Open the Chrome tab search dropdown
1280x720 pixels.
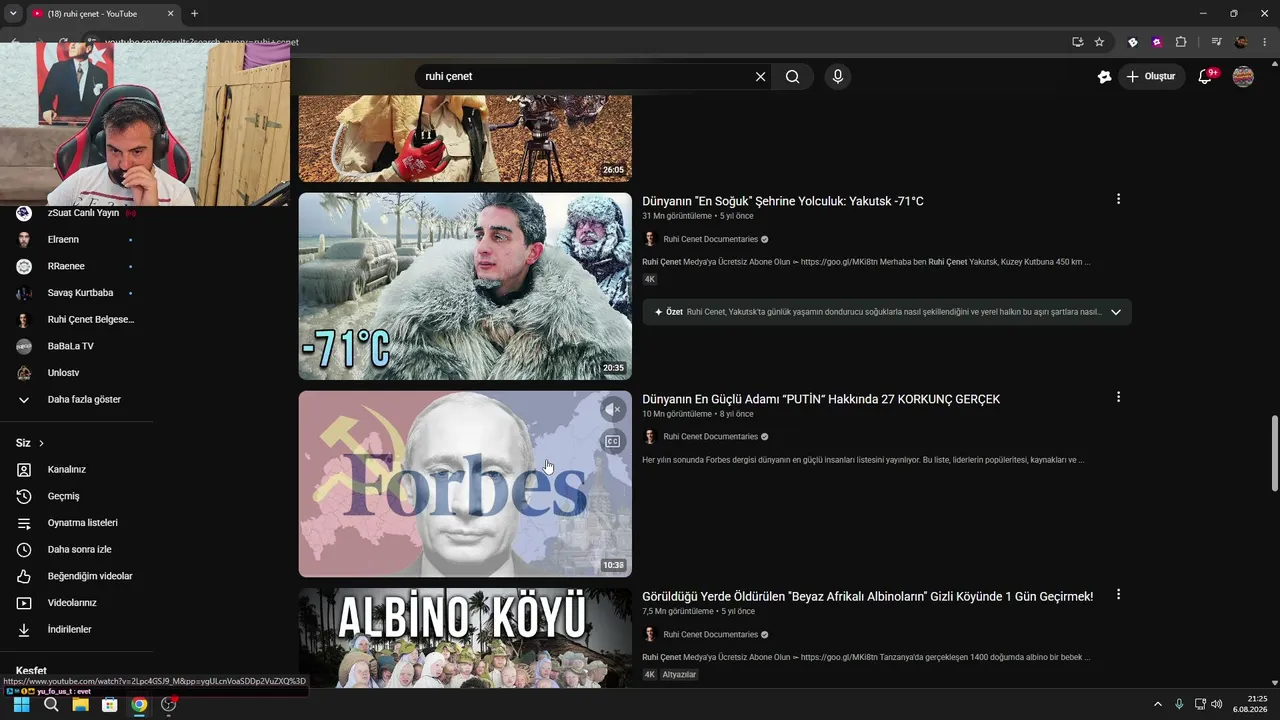click(13, 14)
